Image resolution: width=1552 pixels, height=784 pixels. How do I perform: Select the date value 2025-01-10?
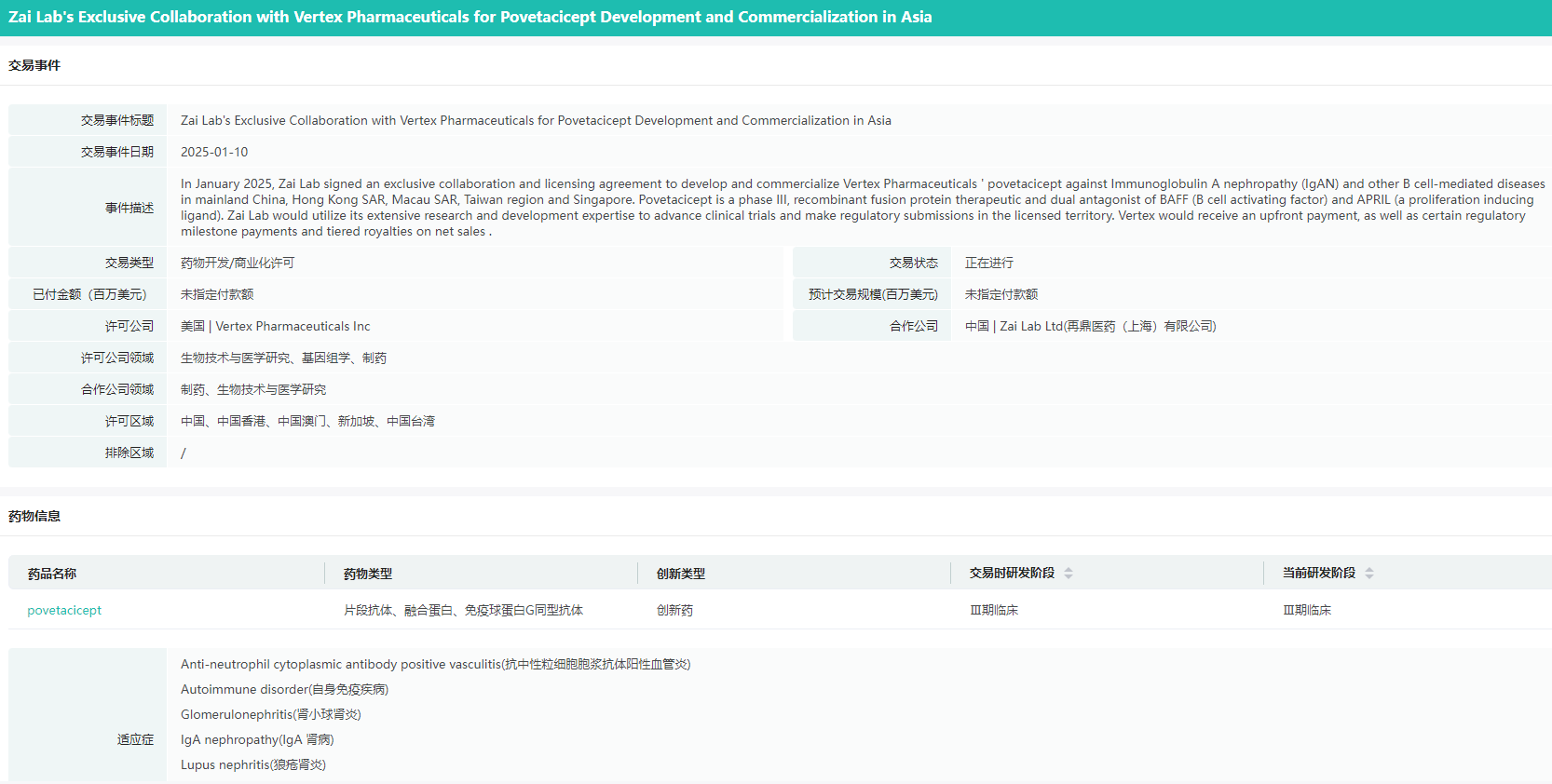tap(214, 152)
